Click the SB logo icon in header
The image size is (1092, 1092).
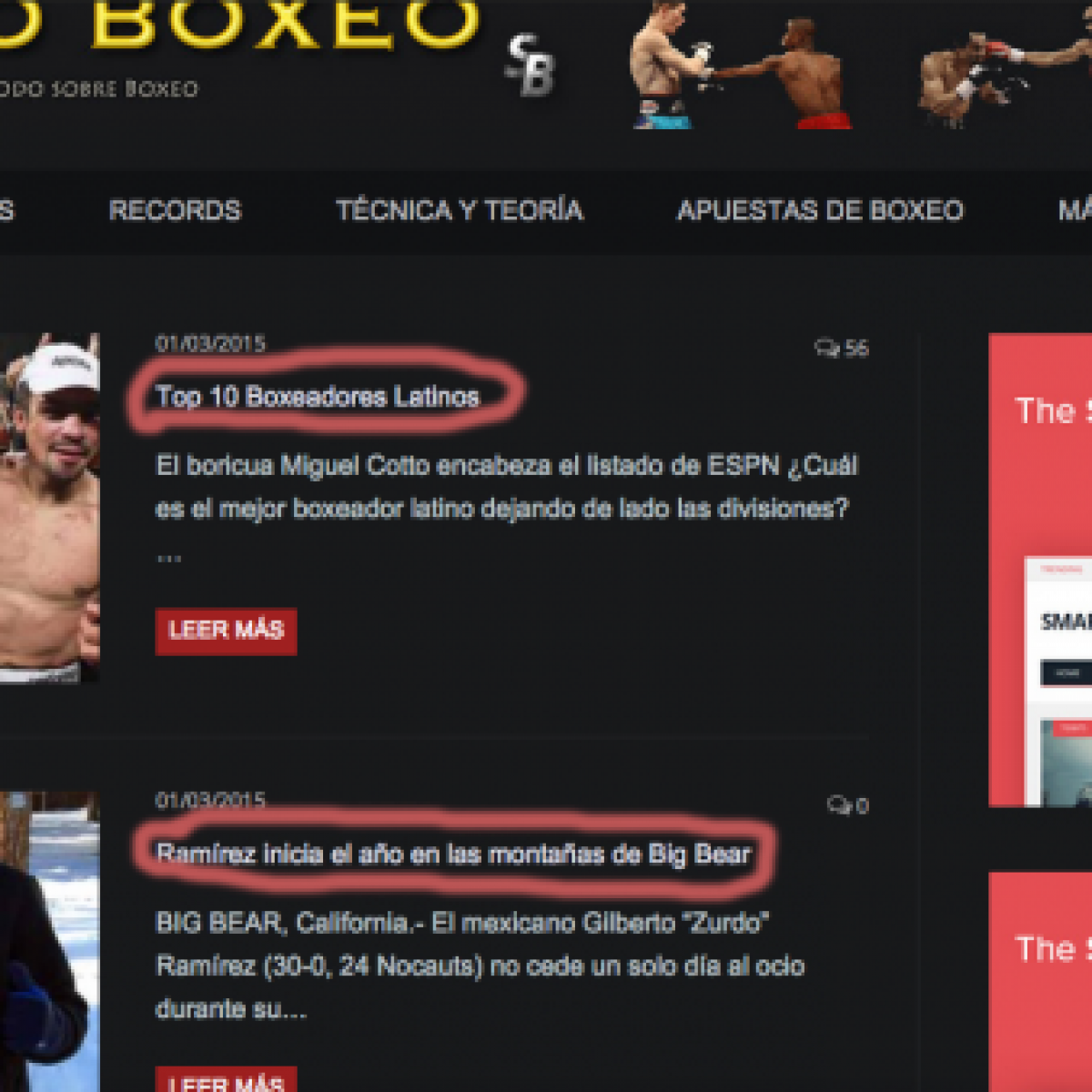531,65
